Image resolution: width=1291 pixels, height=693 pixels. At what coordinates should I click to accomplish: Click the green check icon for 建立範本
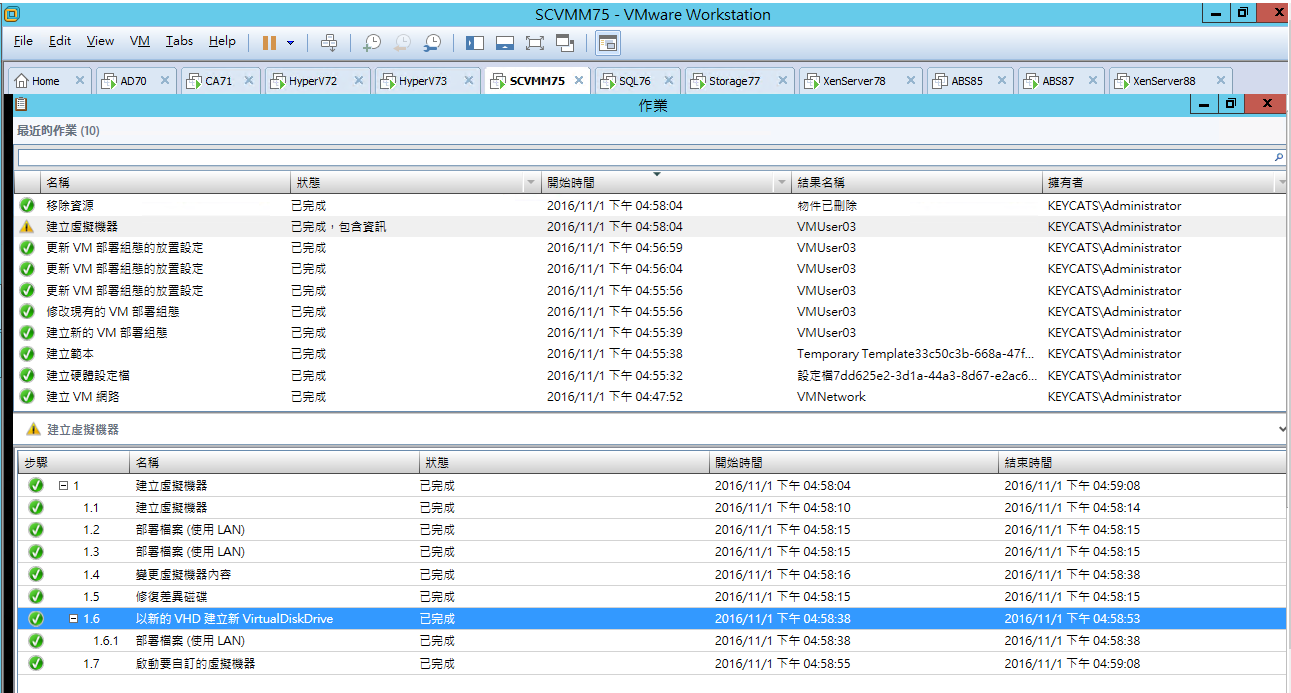(x=27, y=354)
